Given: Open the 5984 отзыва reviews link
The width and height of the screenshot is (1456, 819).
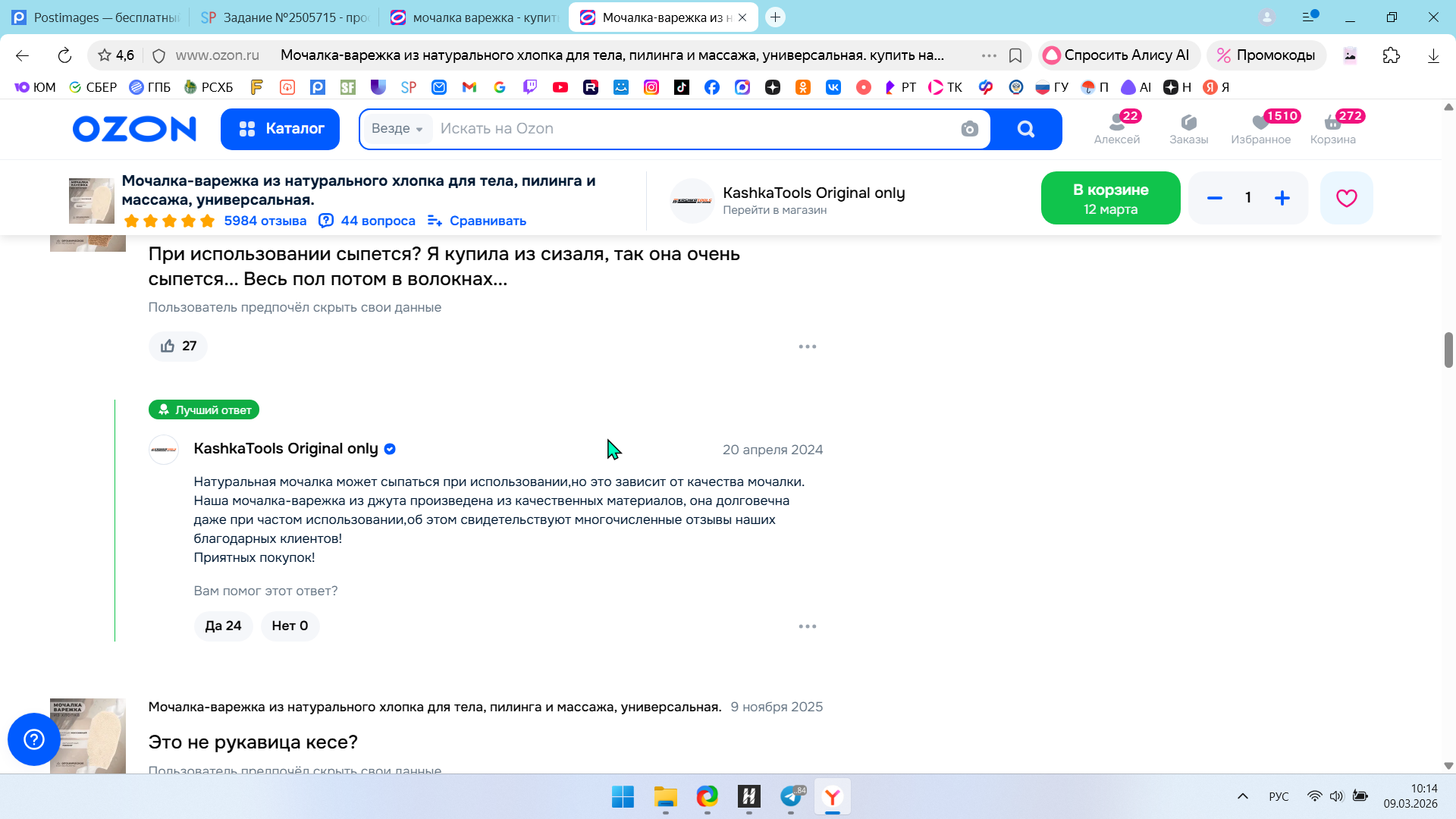Looking at the screenshot, I should (x=265, y=221).
